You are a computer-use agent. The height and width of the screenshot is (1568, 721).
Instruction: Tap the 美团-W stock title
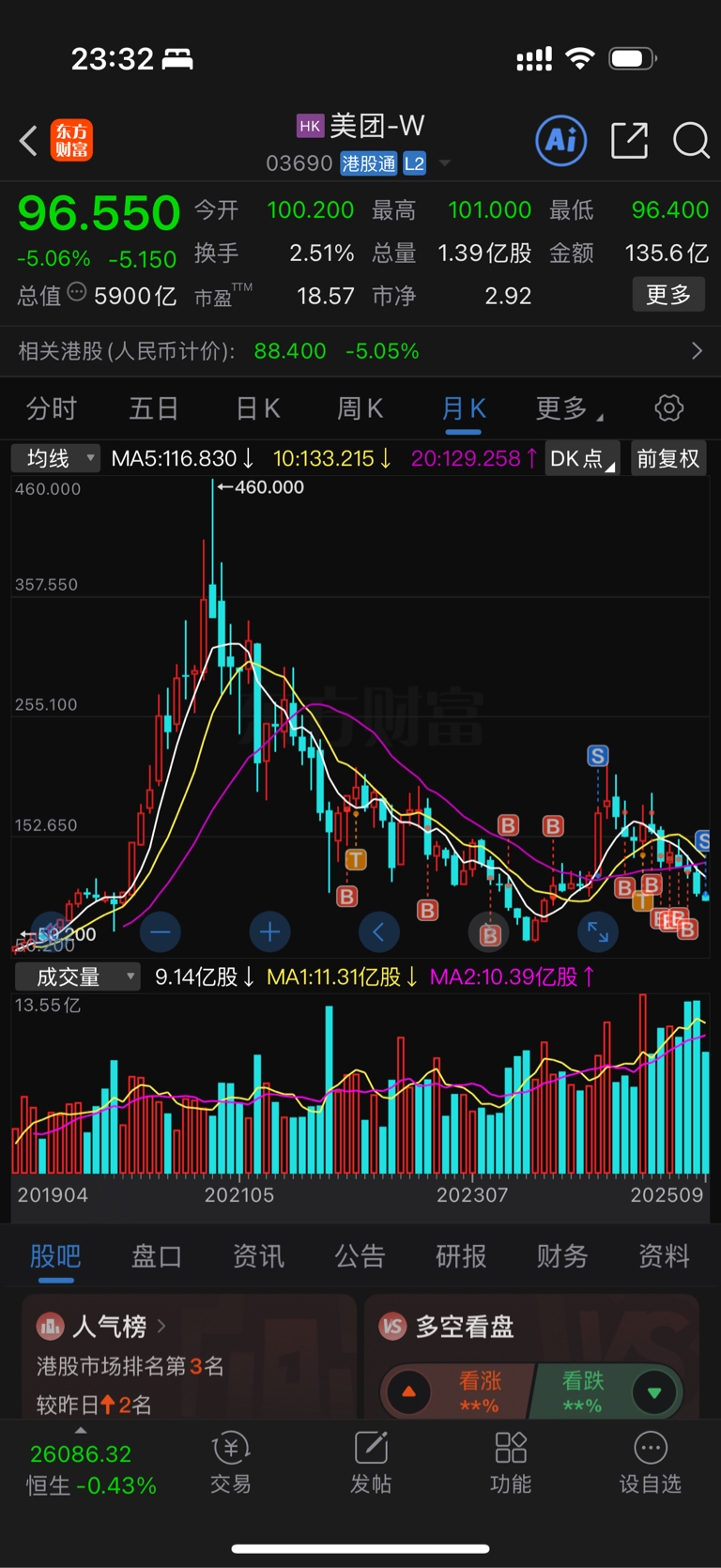[377, 126]
